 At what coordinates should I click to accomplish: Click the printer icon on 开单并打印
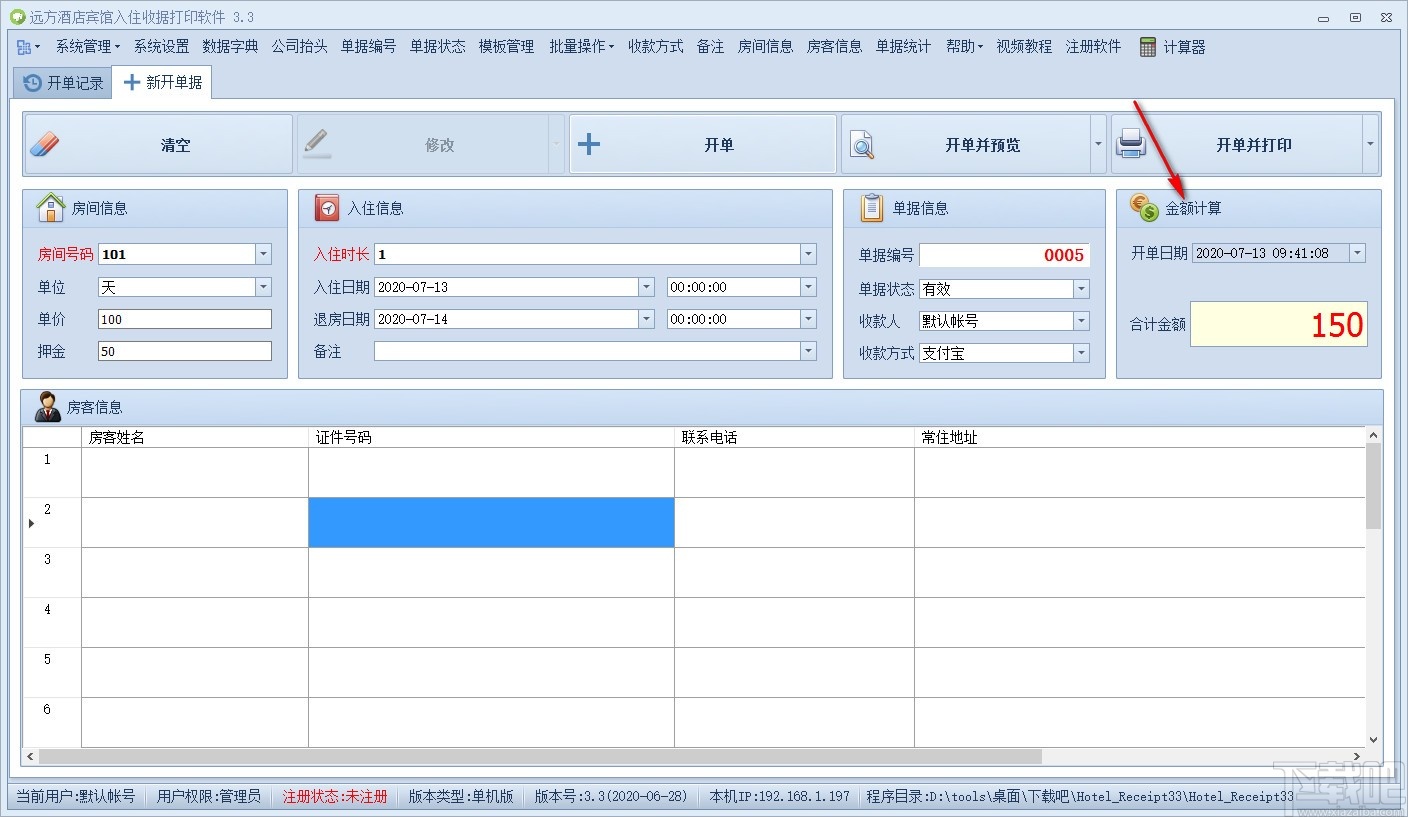click(1131, 145)
